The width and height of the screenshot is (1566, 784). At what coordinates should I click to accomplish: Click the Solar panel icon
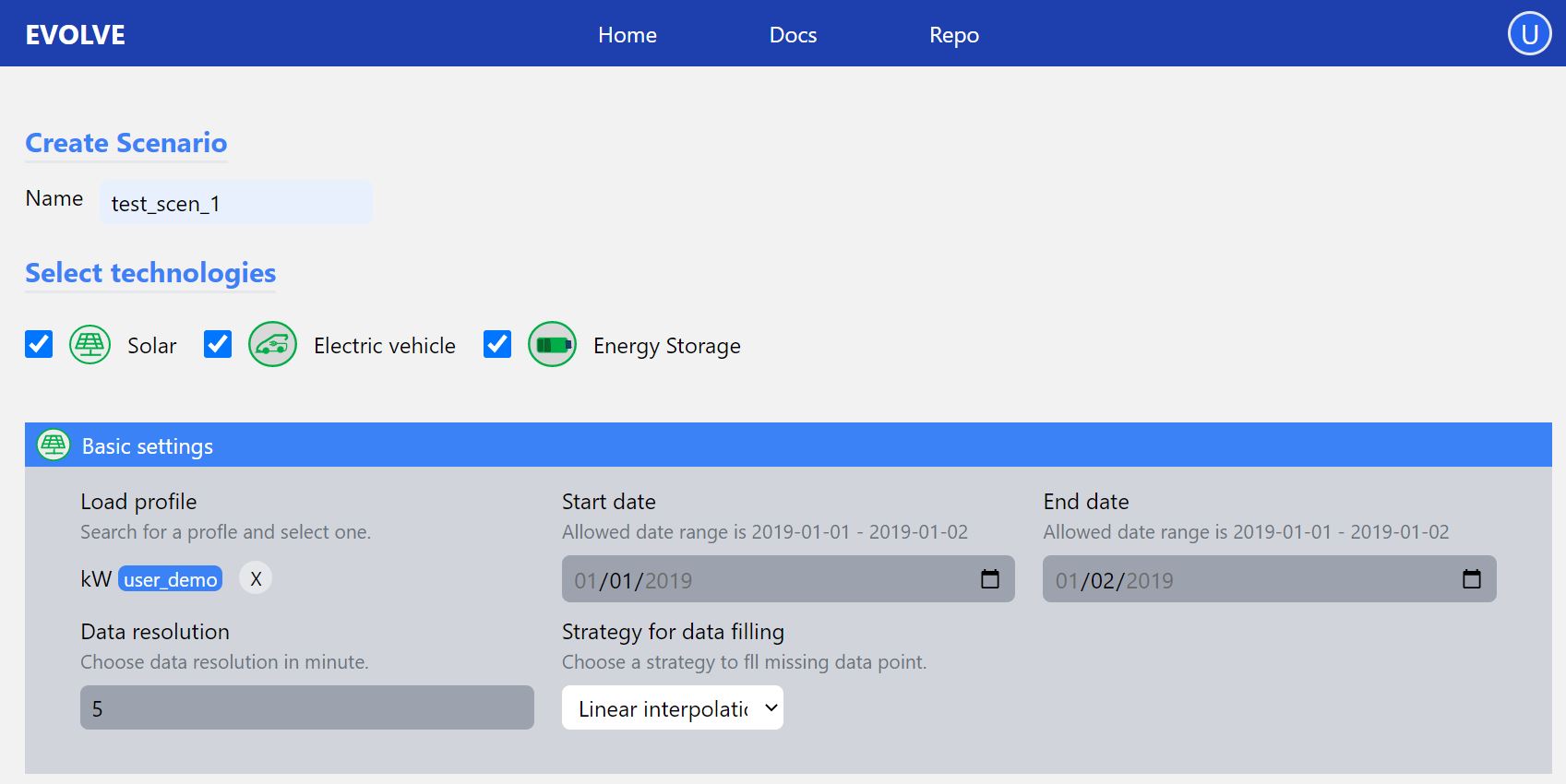coord(90,345)
